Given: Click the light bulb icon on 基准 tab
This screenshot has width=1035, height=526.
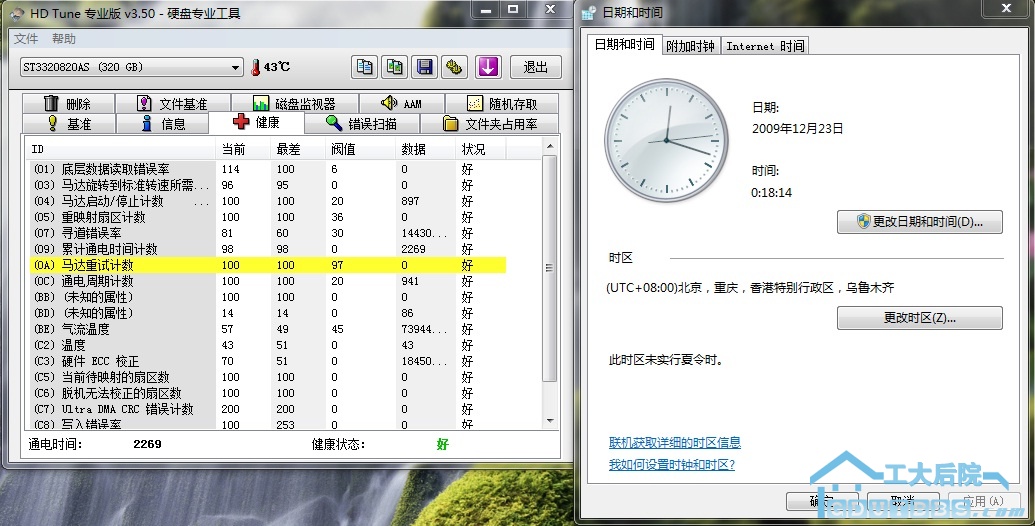Looking at the screenshot, I should coord(53,123).
